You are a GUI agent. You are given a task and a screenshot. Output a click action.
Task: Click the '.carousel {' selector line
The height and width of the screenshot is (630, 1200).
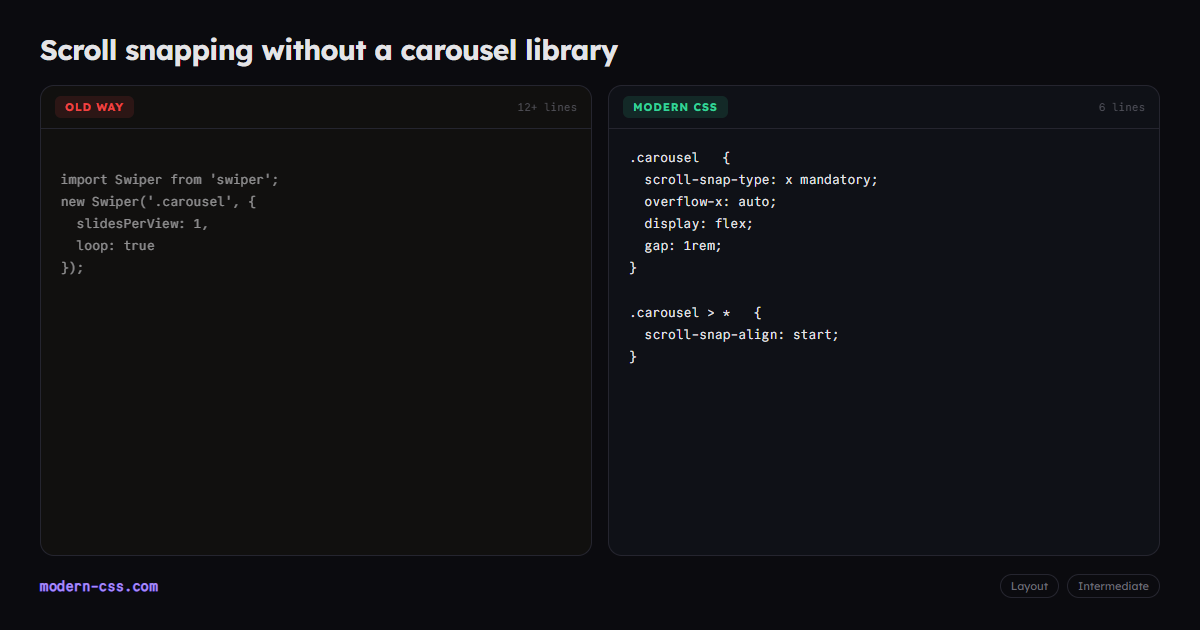coord(680,158)
